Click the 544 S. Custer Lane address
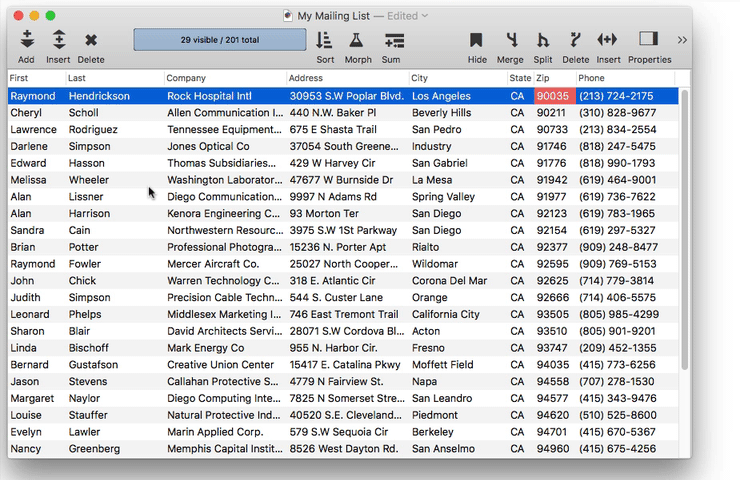The width and height of the screenshot is (740, 480). click(x=336, y=298)
